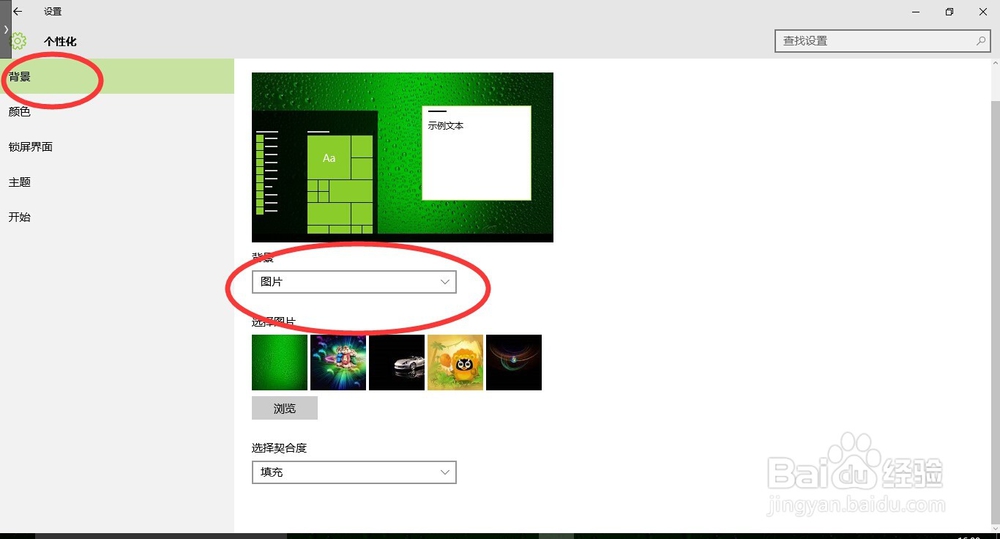Minimize the settings window
This screenshot has width=1000, height=539.
pyautogui.click(x=916, y=11)
